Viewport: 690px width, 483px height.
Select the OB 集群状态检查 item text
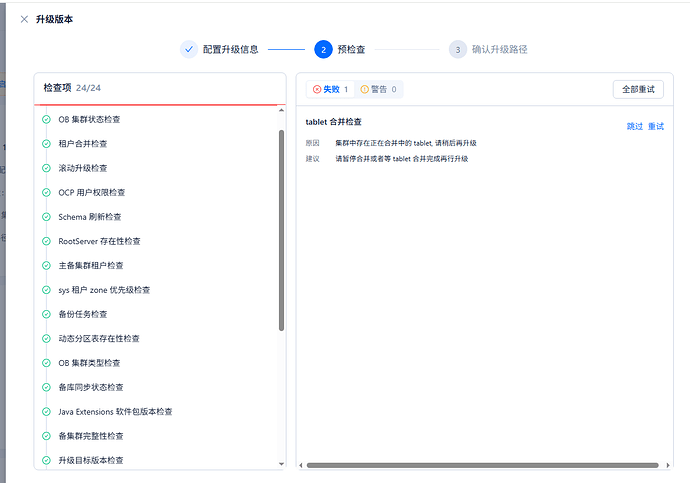89,119
